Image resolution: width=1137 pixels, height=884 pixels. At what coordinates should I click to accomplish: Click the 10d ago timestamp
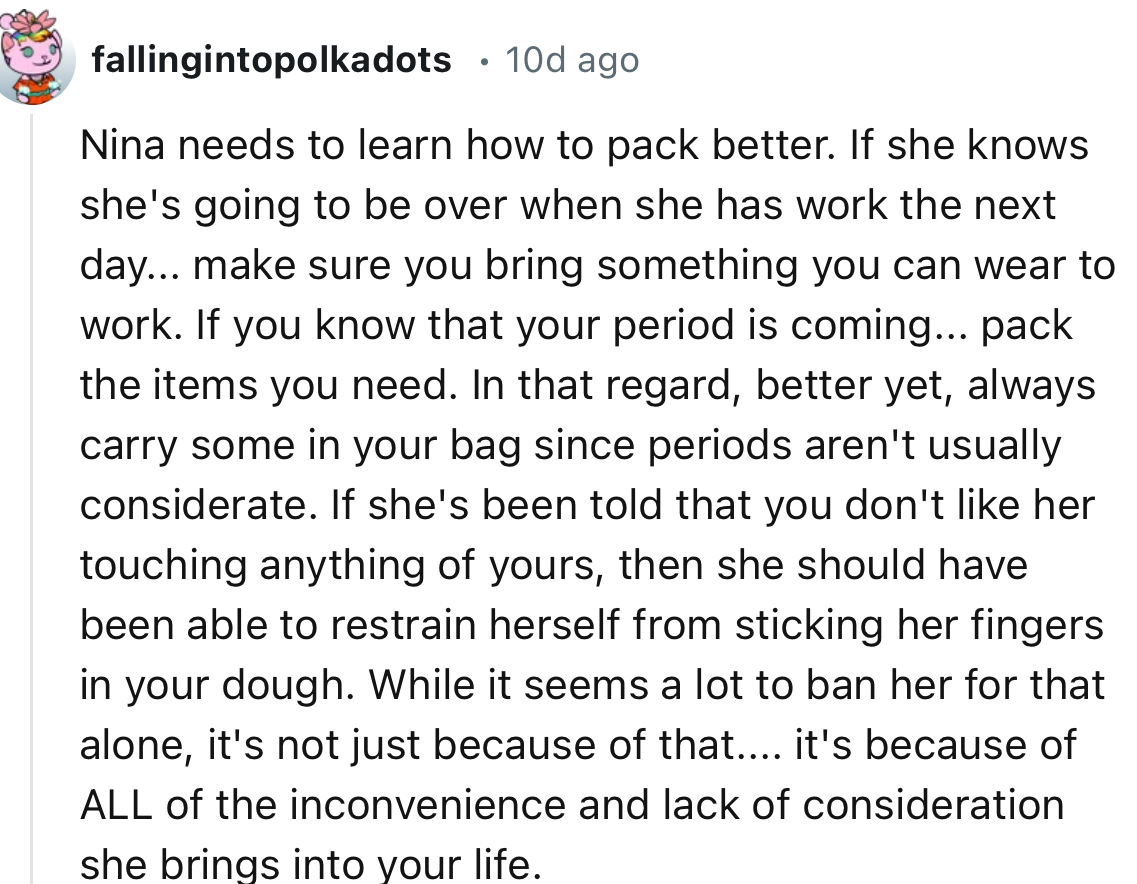(x=573, y=59)
